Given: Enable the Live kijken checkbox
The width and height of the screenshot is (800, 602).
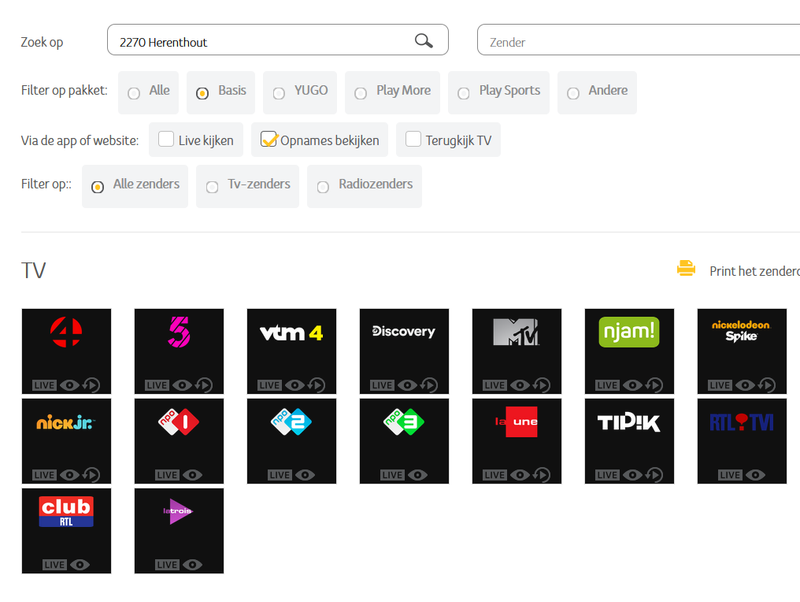Looking at the screenshot, I should point(166,140).
